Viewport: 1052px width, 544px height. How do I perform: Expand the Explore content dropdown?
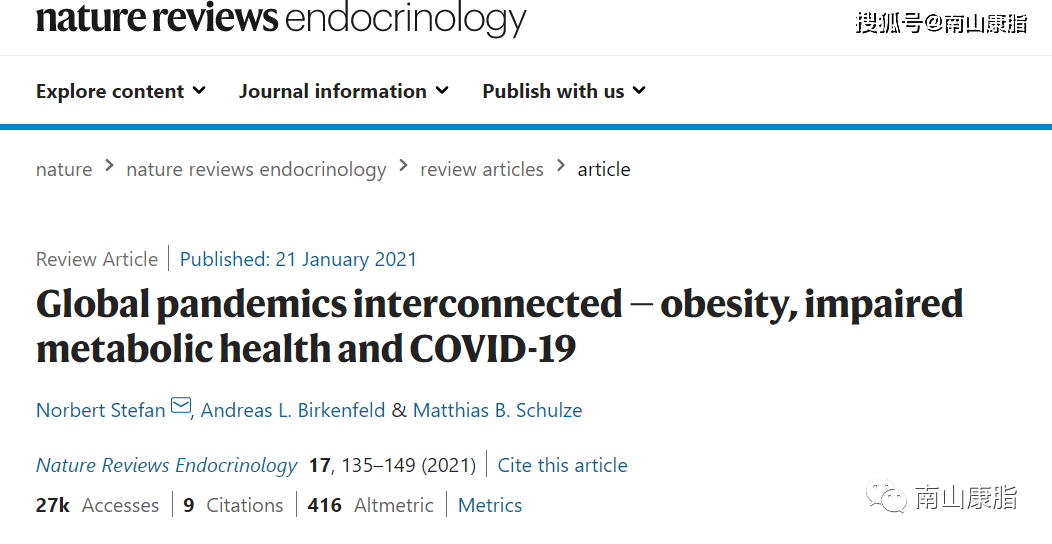[x=121, y=91]
